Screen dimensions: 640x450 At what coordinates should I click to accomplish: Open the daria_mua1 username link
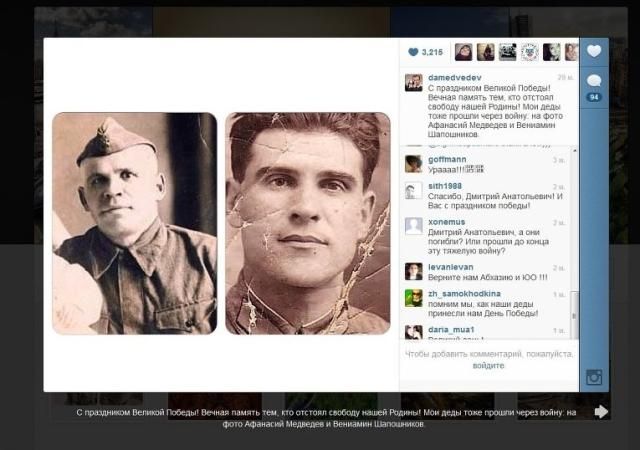[x=451, y=330]
